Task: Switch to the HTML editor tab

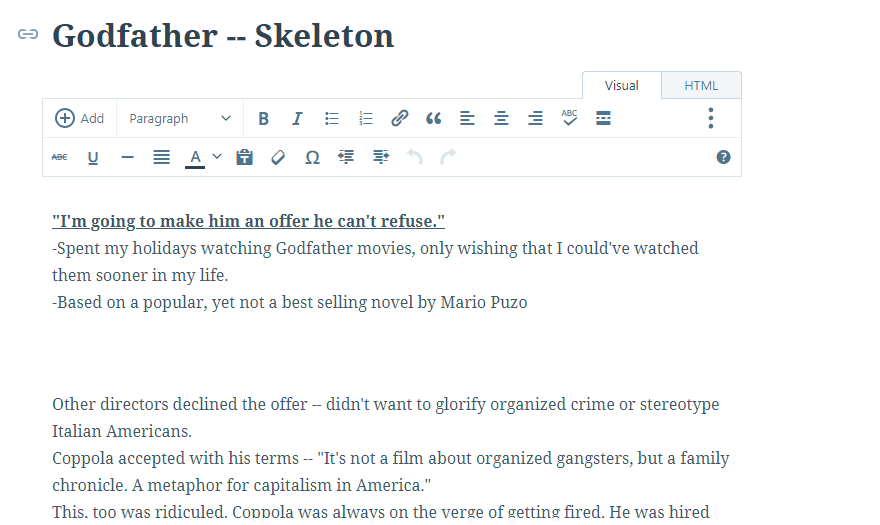Action: click(x=701, y=86)
